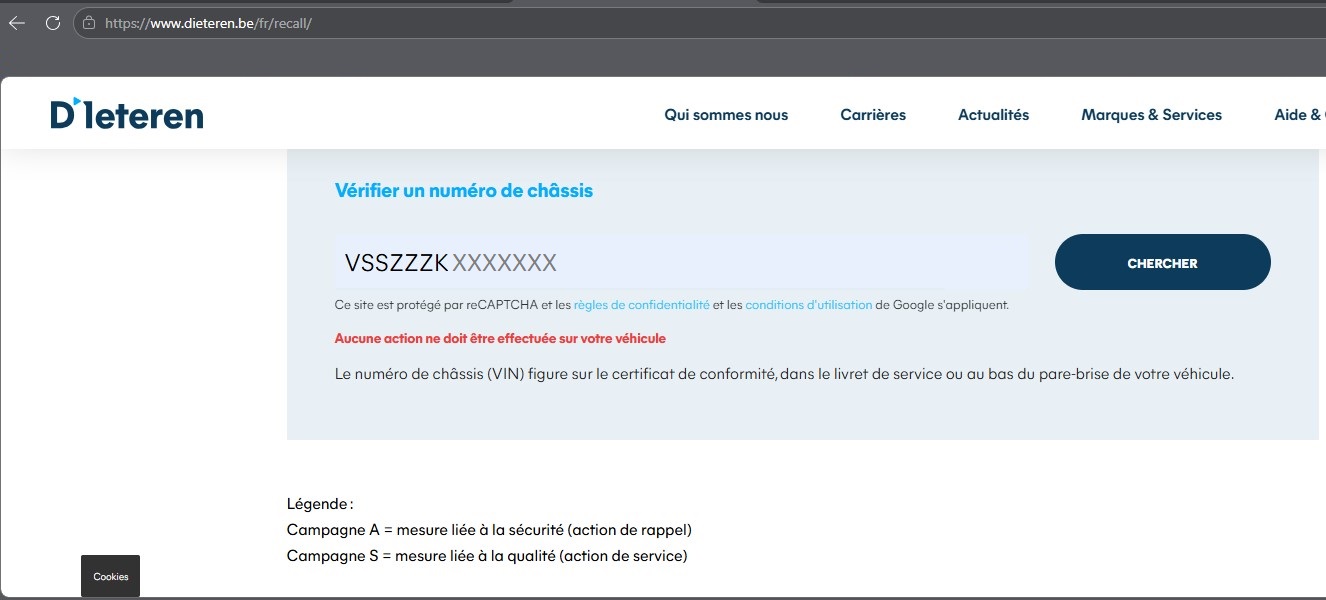
Task: Click the CHERCHER button
Action: click(x=1162, y=263)
